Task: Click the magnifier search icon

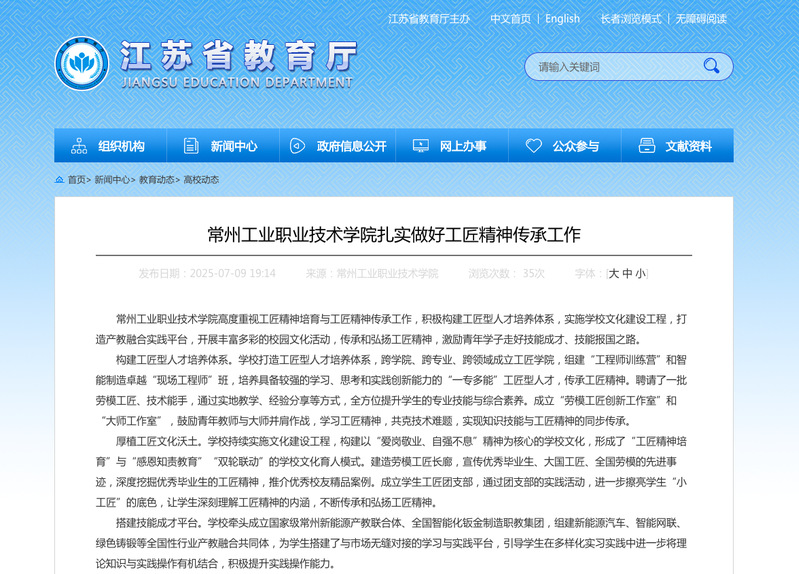Action: 711,66
